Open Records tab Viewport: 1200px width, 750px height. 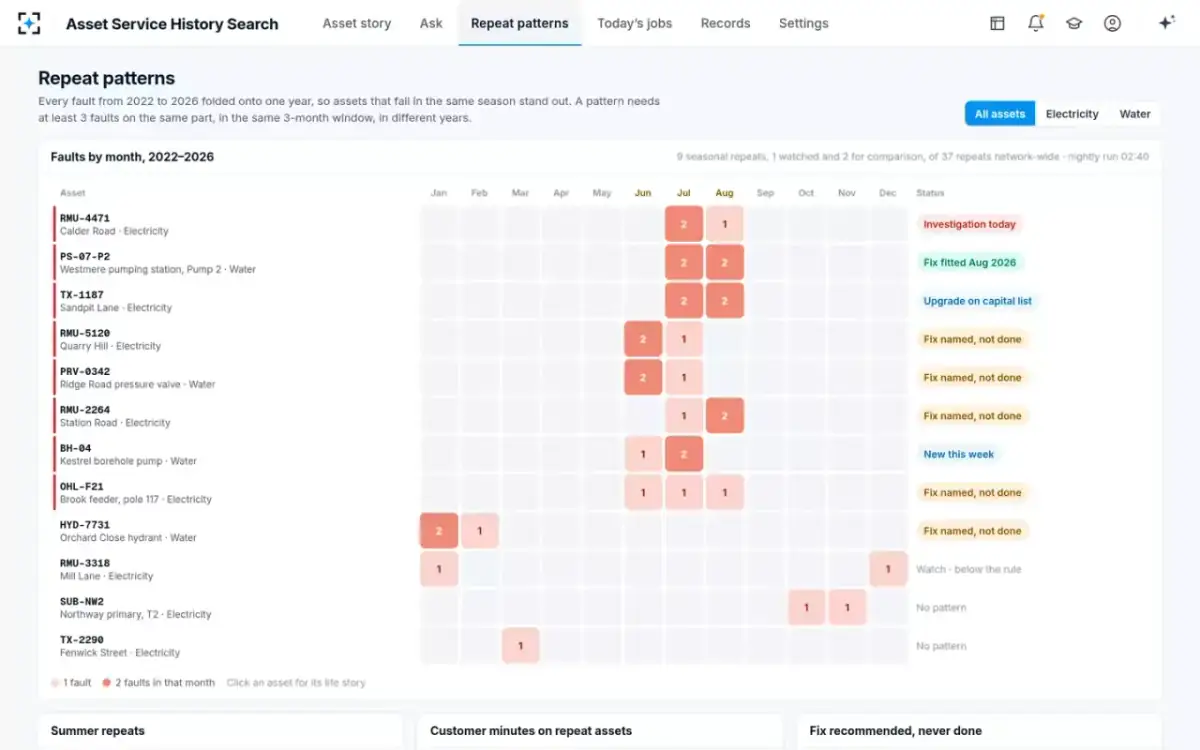[x=725, y=23]
